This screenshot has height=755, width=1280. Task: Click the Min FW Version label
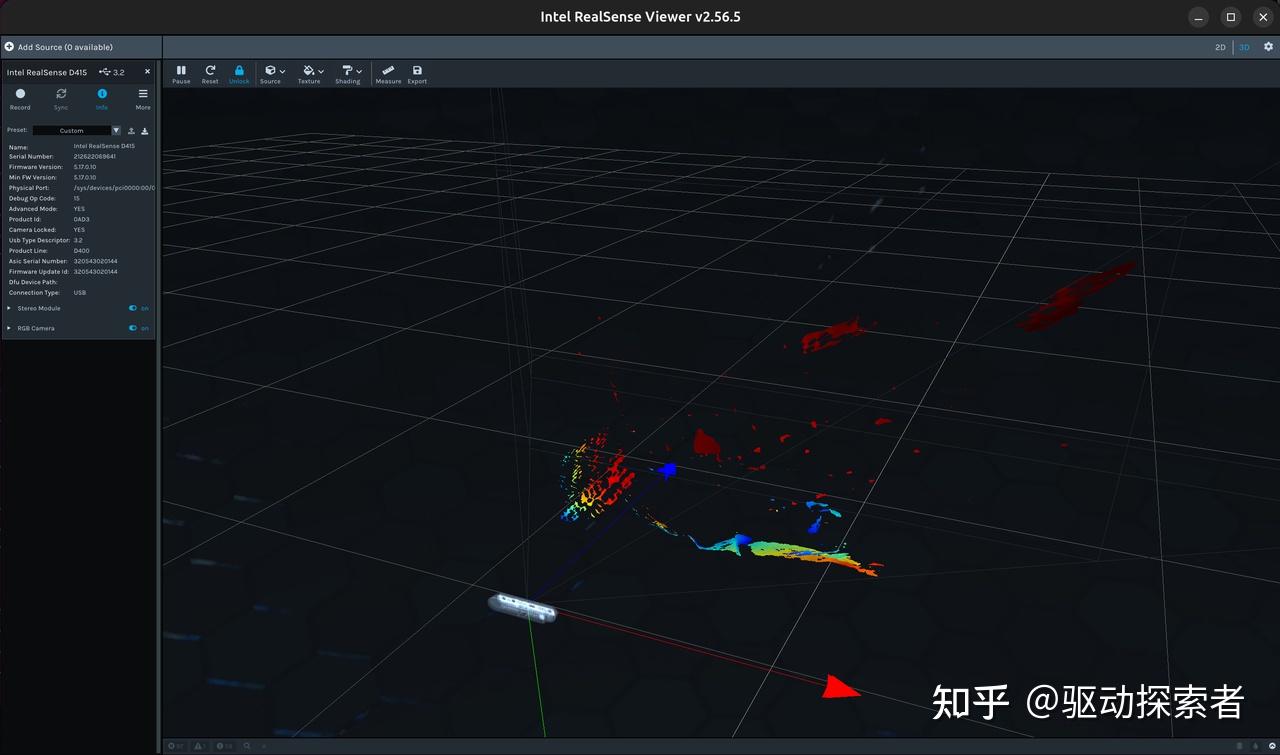33,177
